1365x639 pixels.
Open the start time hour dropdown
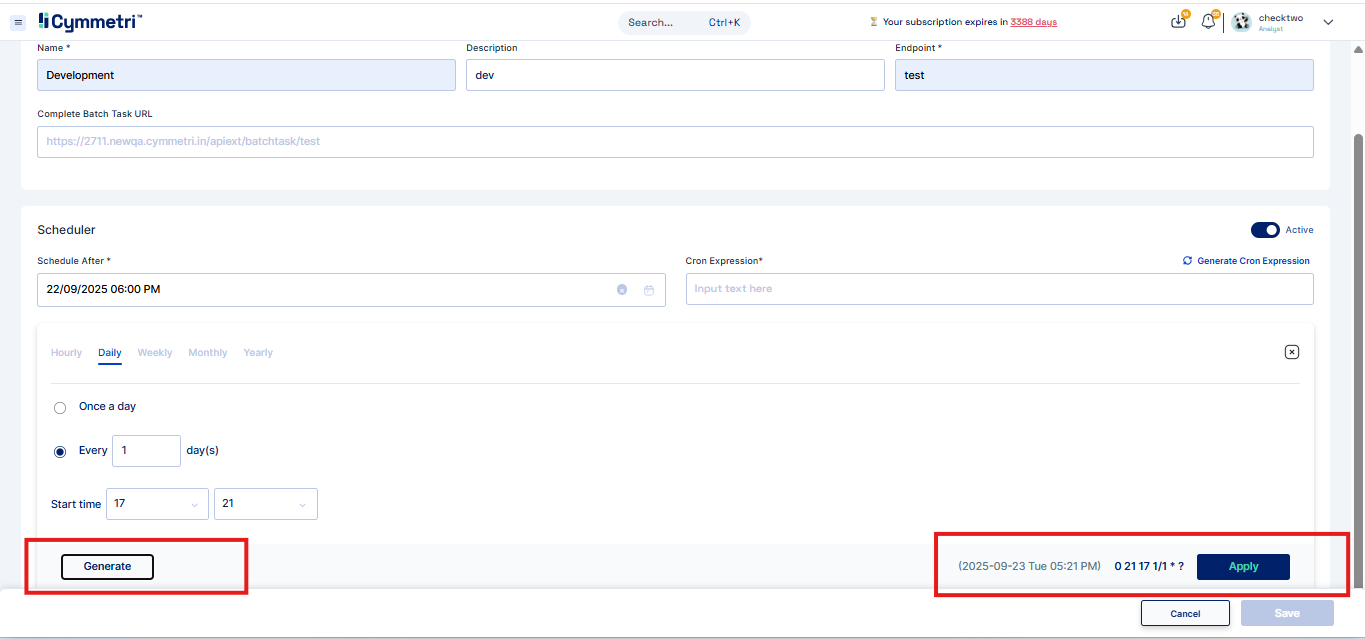[x=156, y=504]
